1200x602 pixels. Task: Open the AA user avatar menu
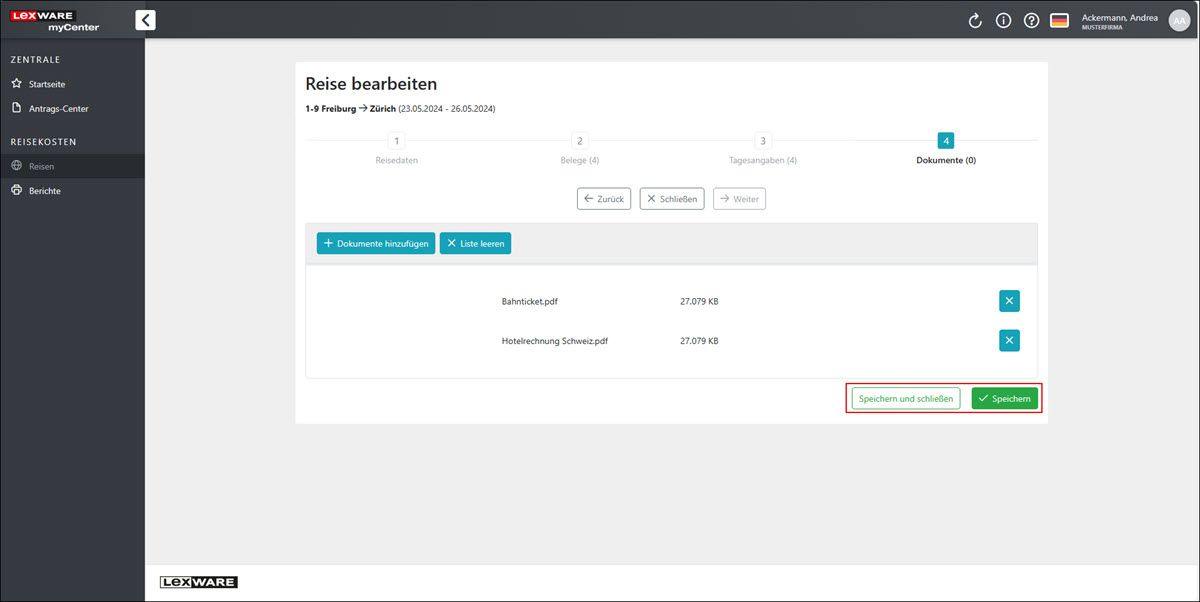[x=1179, y=21]
